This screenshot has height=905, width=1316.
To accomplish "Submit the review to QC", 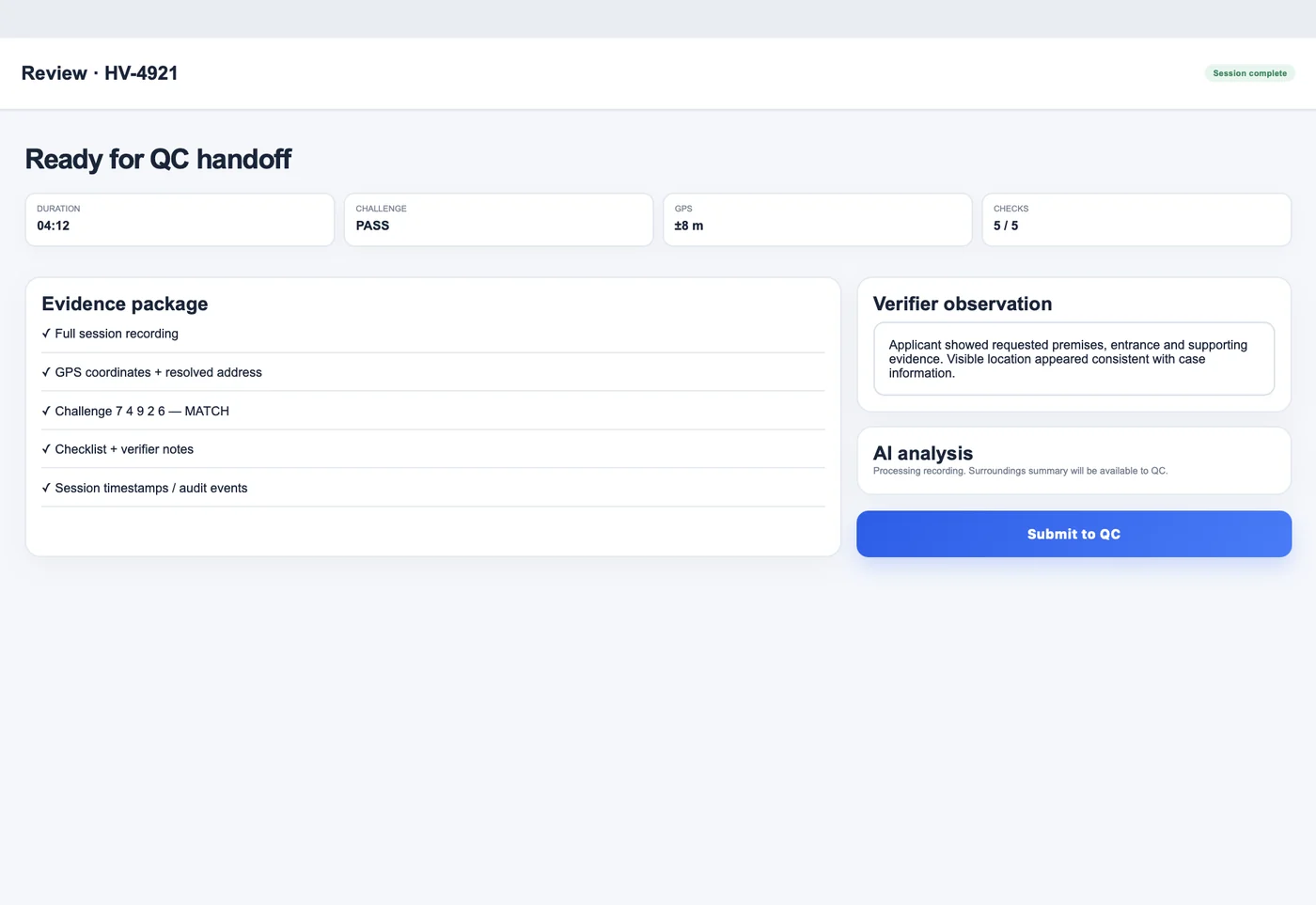I will [x=1073, y=534].
